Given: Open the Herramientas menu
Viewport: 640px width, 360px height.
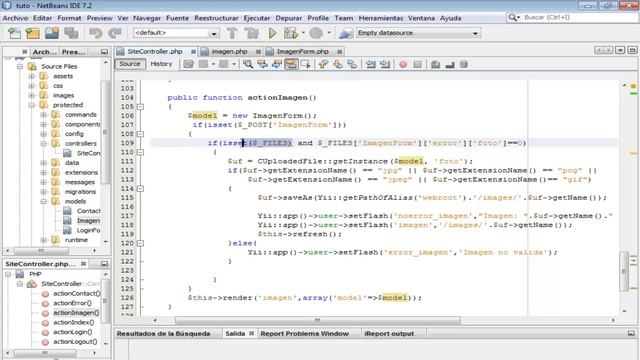Looking at the screenshot, I should pos(380,18).
